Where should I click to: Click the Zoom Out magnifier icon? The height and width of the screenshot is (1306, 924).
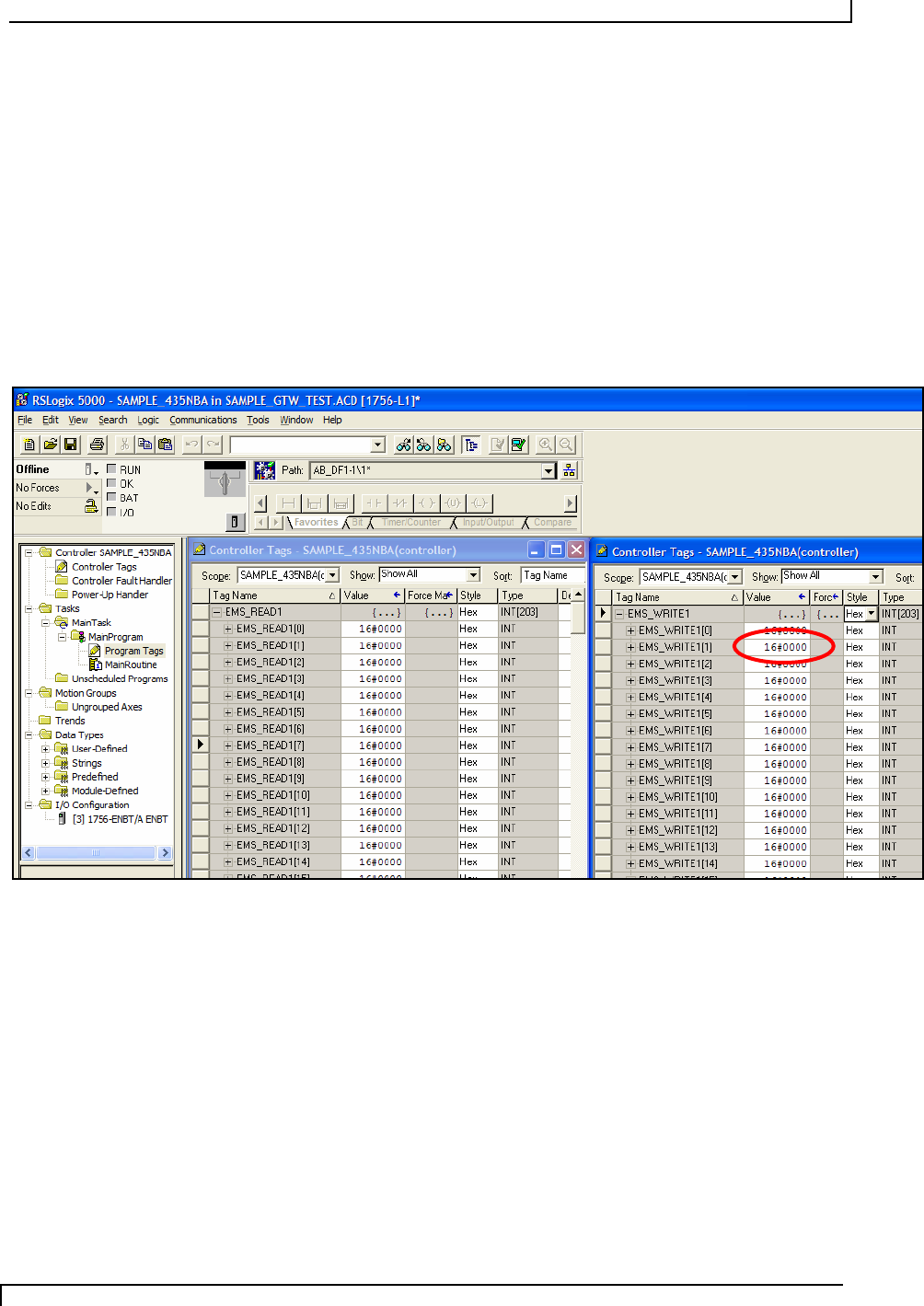point(566,445)
